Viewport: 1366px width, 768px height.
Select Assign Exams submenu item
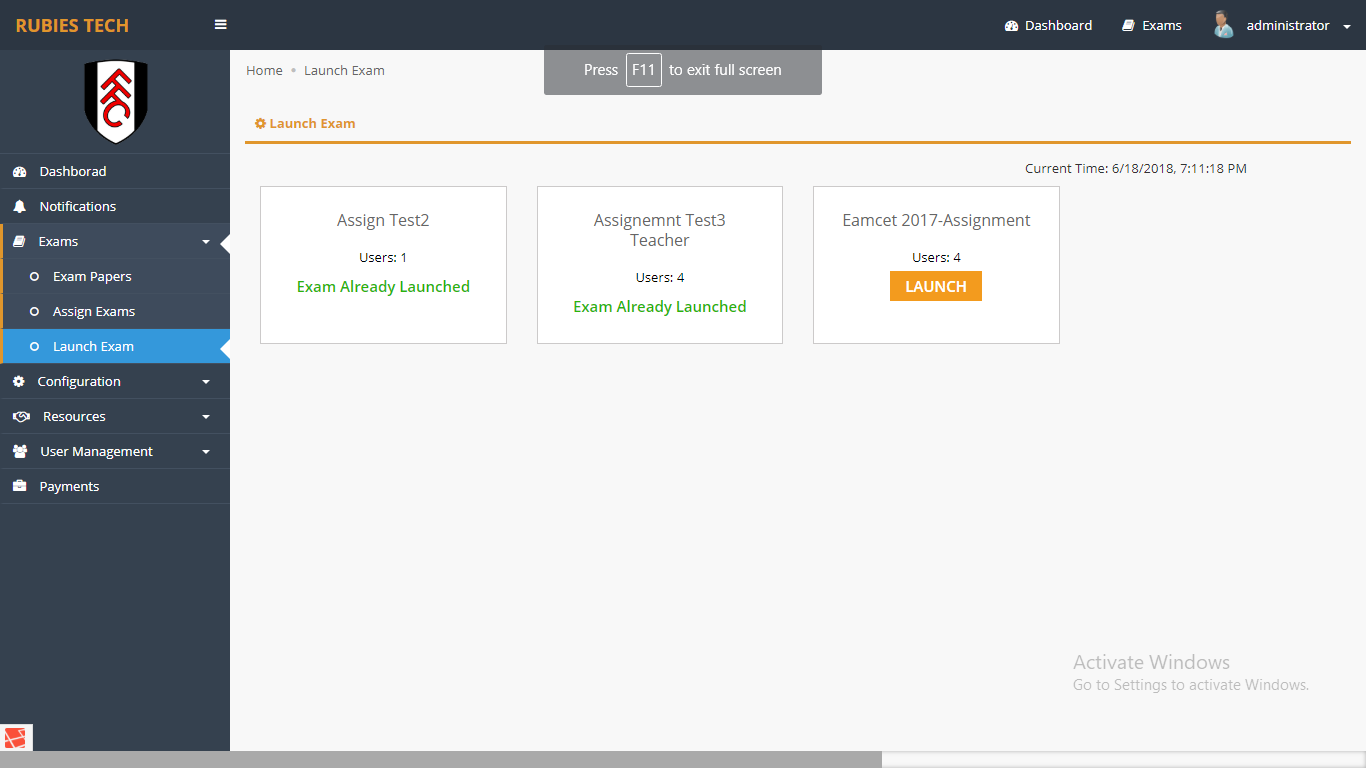pyautogui.click(x=115, y=311)
